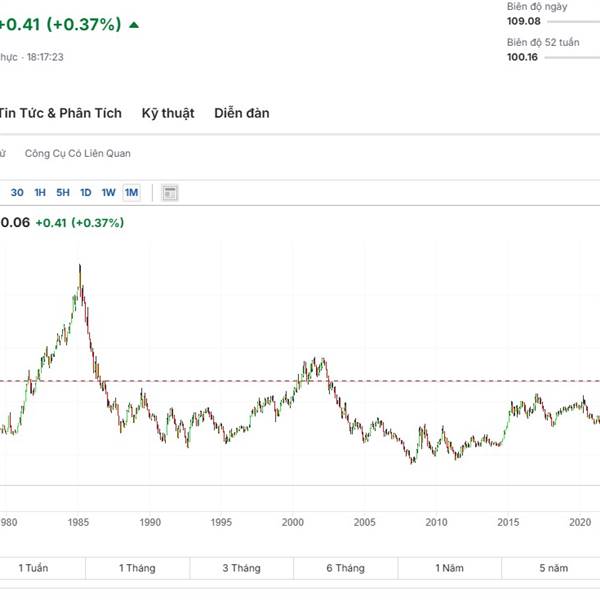Click the 1990 label on time axis
This screenshot has height=600, width=600.
tap(150, 522)
